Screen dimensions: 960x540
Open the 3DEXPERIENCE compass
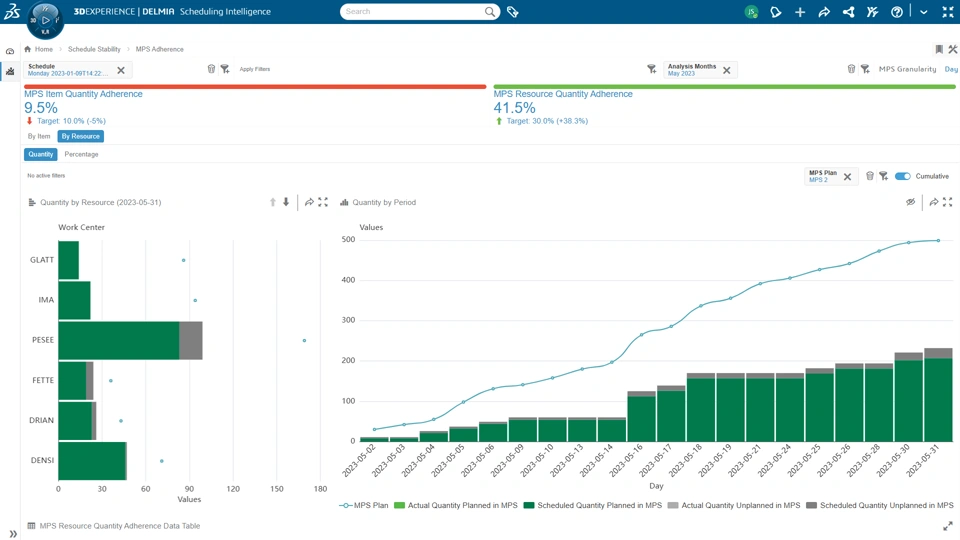click(x=45, y=20)
